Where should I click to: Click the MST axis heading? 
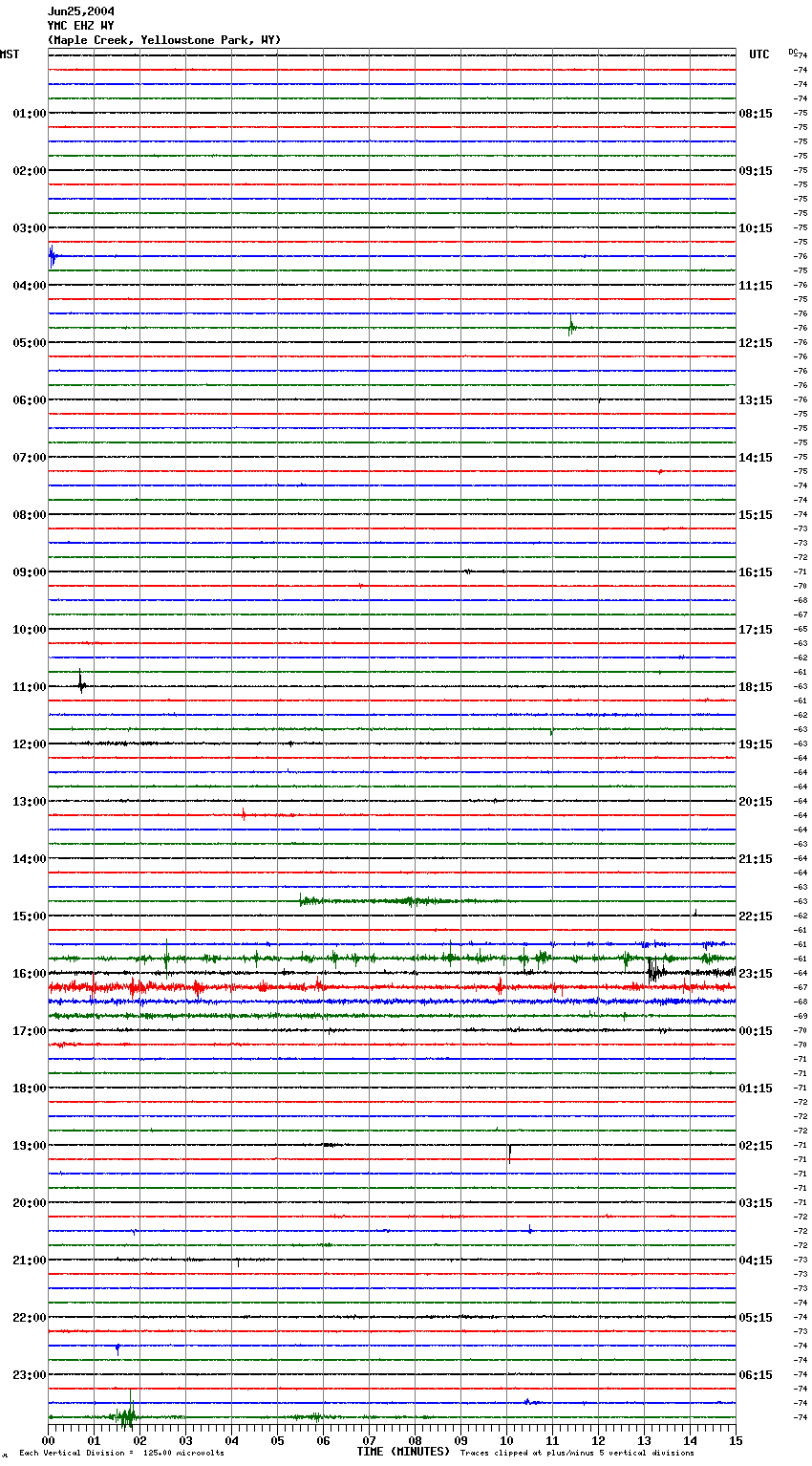click(10, 54)
